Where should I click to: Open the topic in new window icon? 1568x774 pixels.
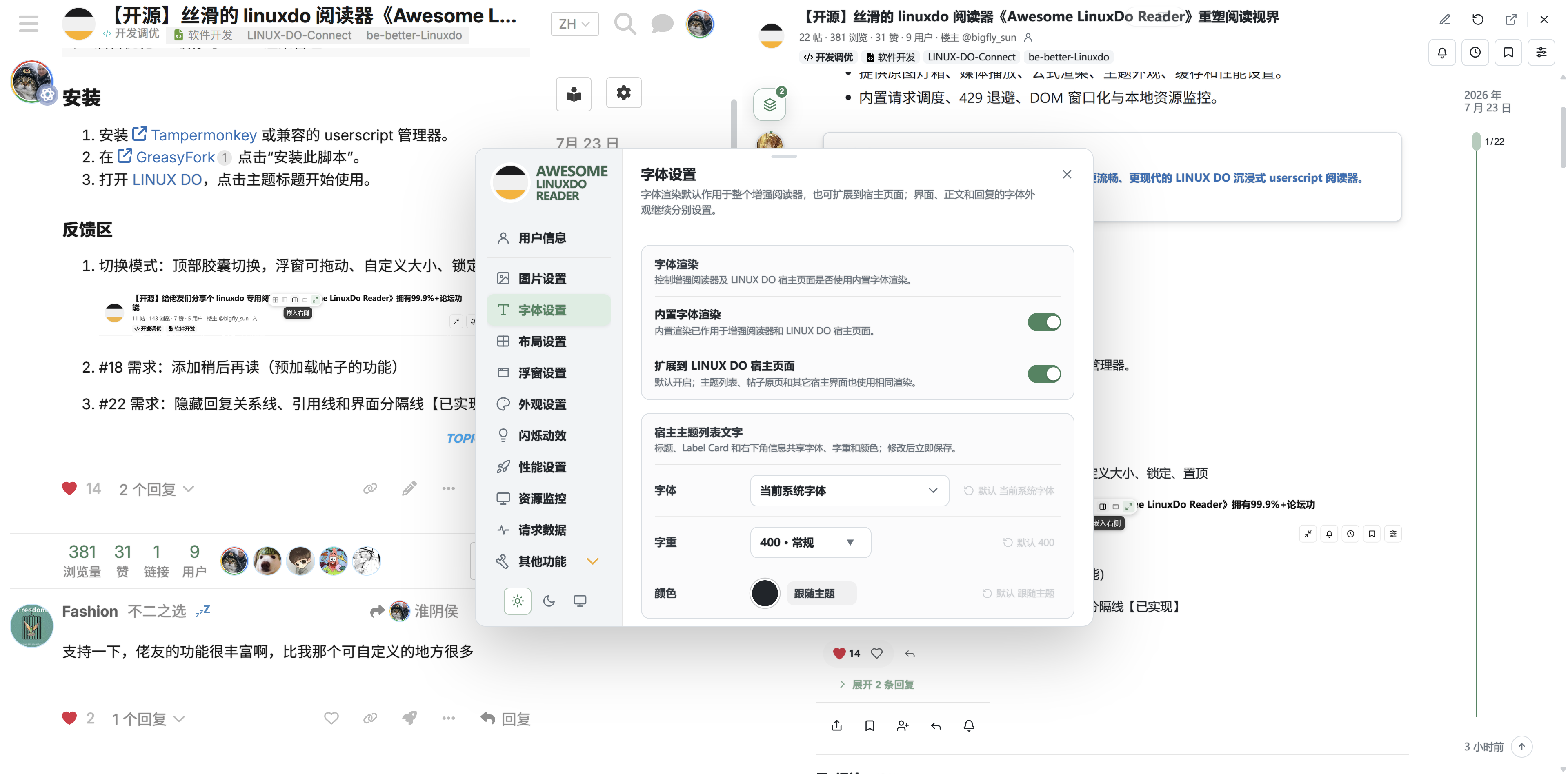(x=1511, y=20)
